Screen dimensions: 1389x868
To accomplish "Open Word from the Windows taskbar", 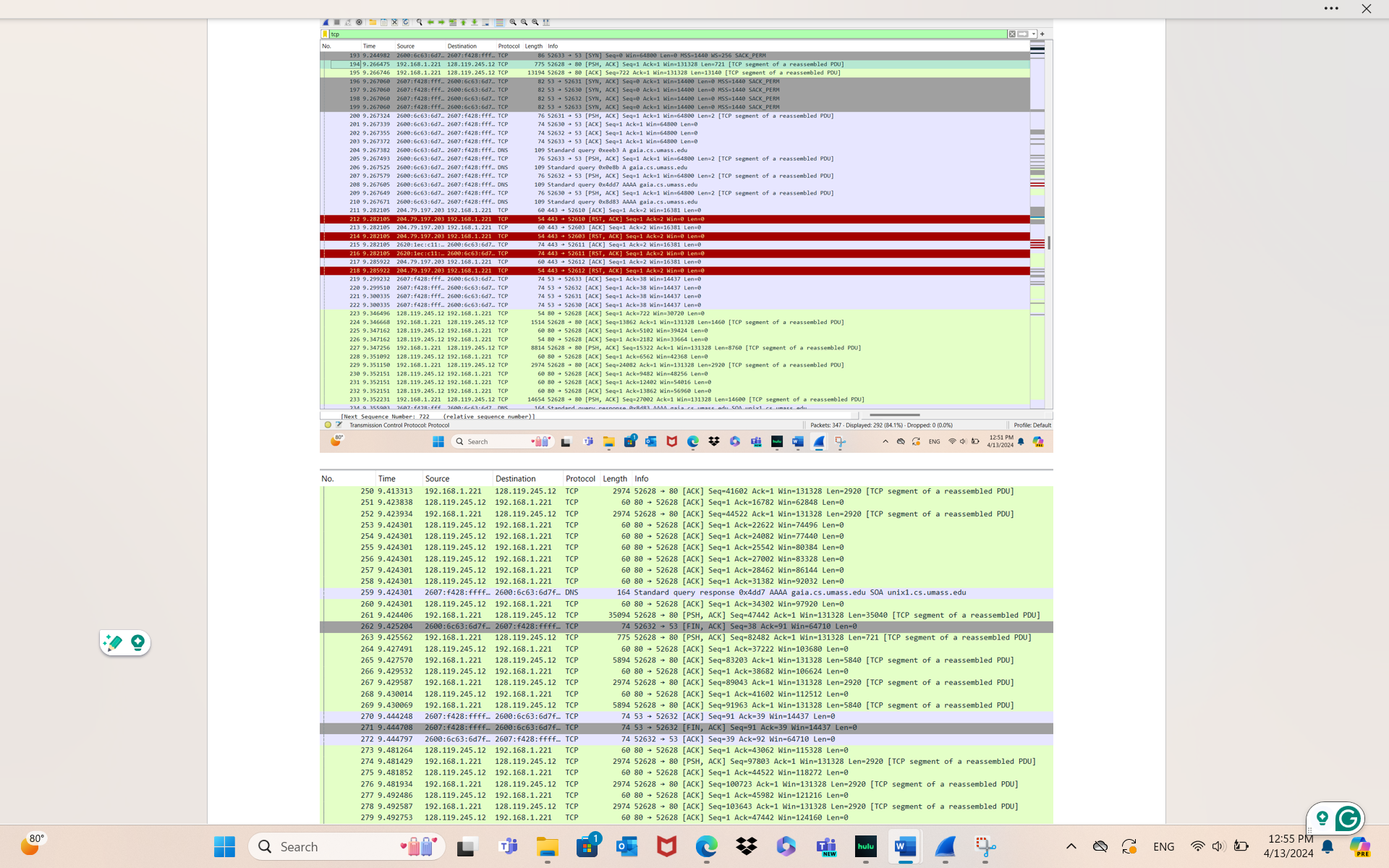I will pyautogui.click(x=905, y=846).
